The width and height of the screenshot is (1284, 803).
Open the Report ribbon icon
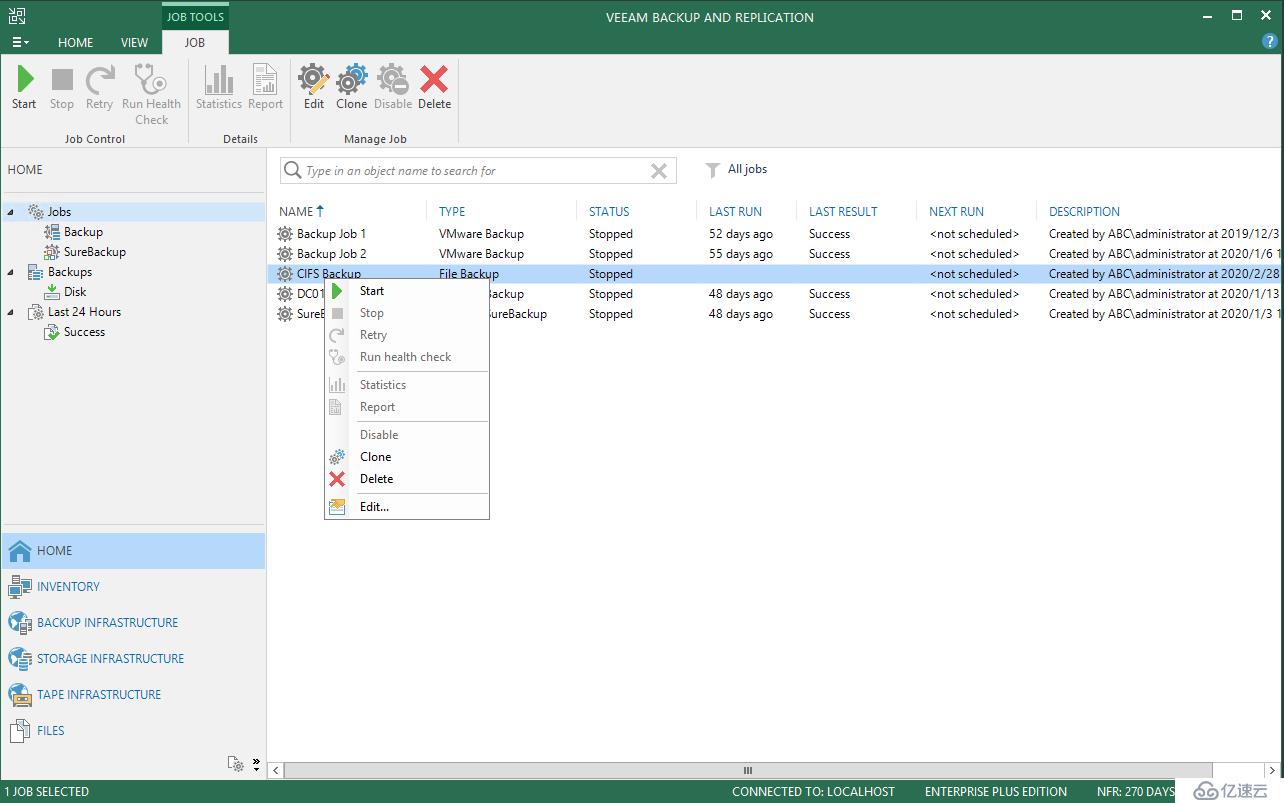(265, 80)
